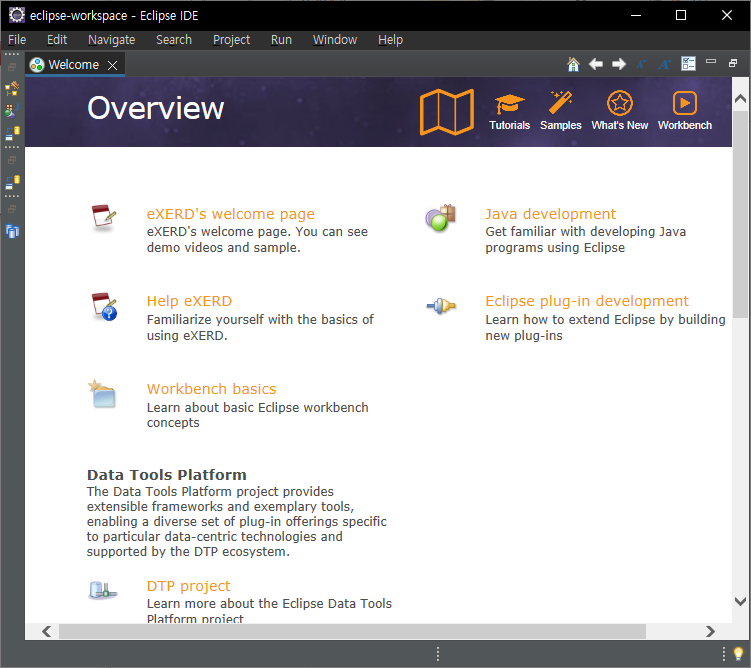This screenshot has height=668, width=751.
Task: Click the vertical scrollbar down arrow
Action: pyautogui.click(x=740, y=601)
